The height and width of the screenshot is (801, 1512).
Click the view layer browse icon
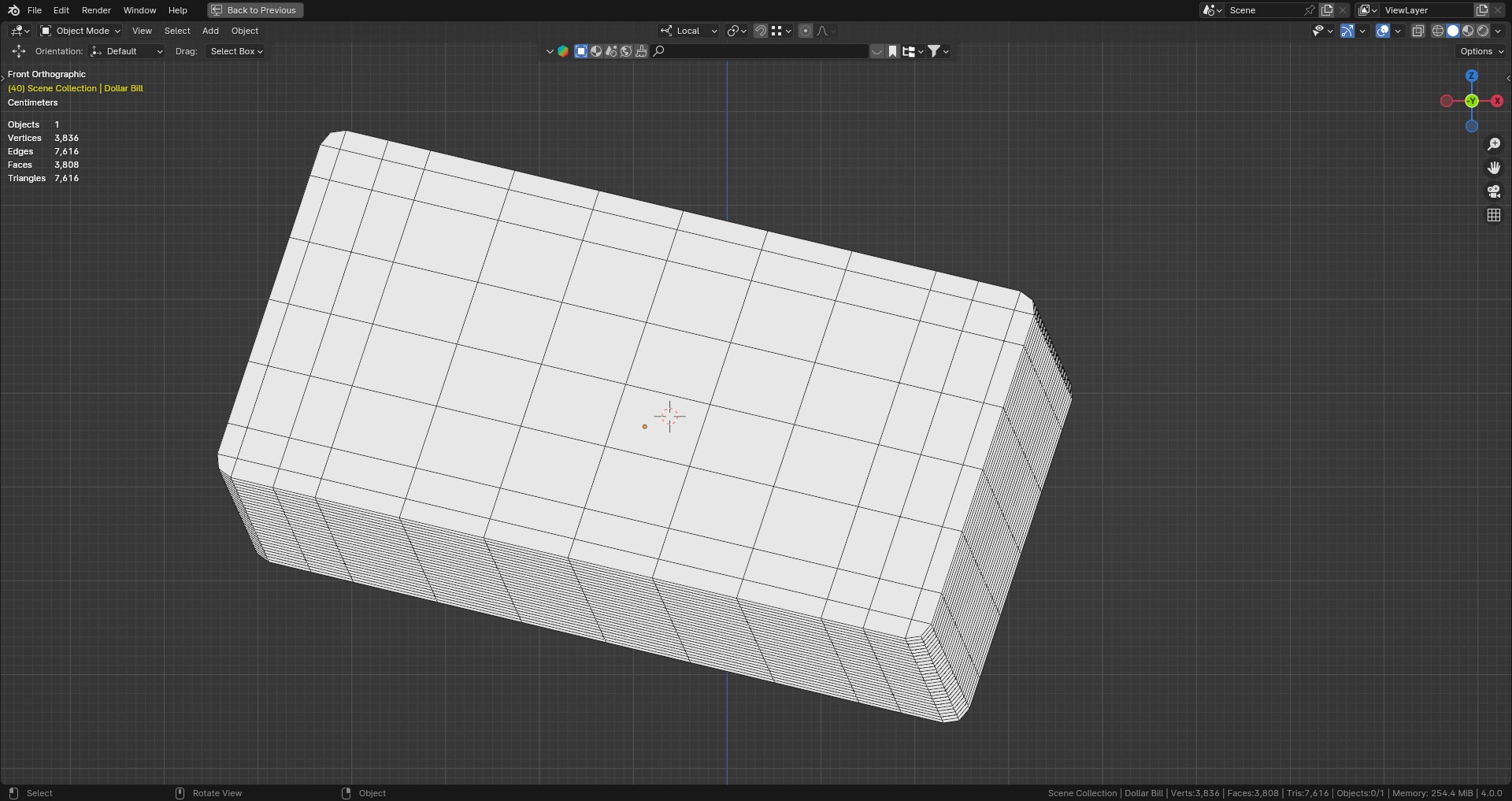(x=1368, y=10)
